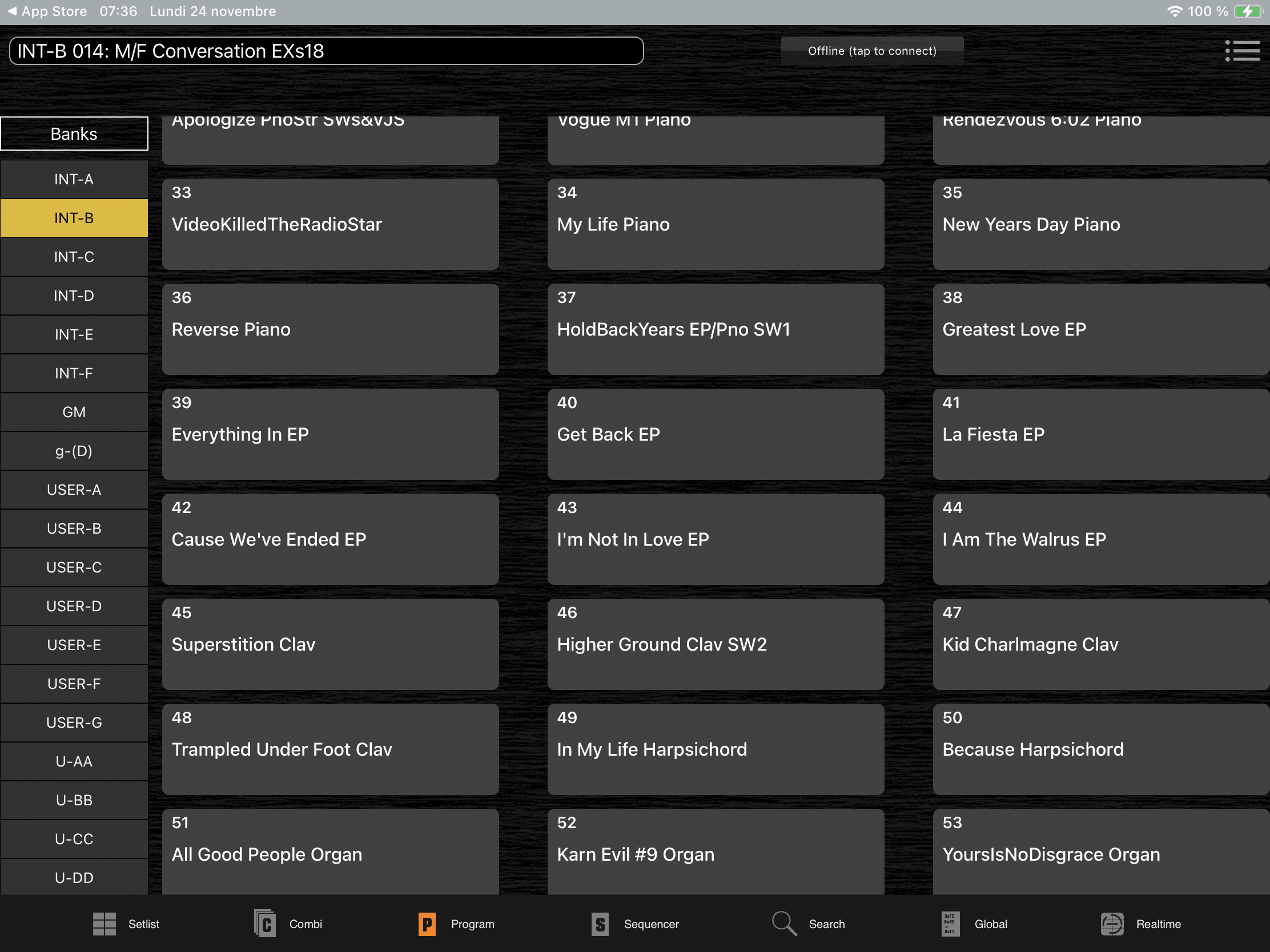Screen dimensions: 1270x952
Task: Switch to the U-BB bank
Action: click(x=74, y=800)
